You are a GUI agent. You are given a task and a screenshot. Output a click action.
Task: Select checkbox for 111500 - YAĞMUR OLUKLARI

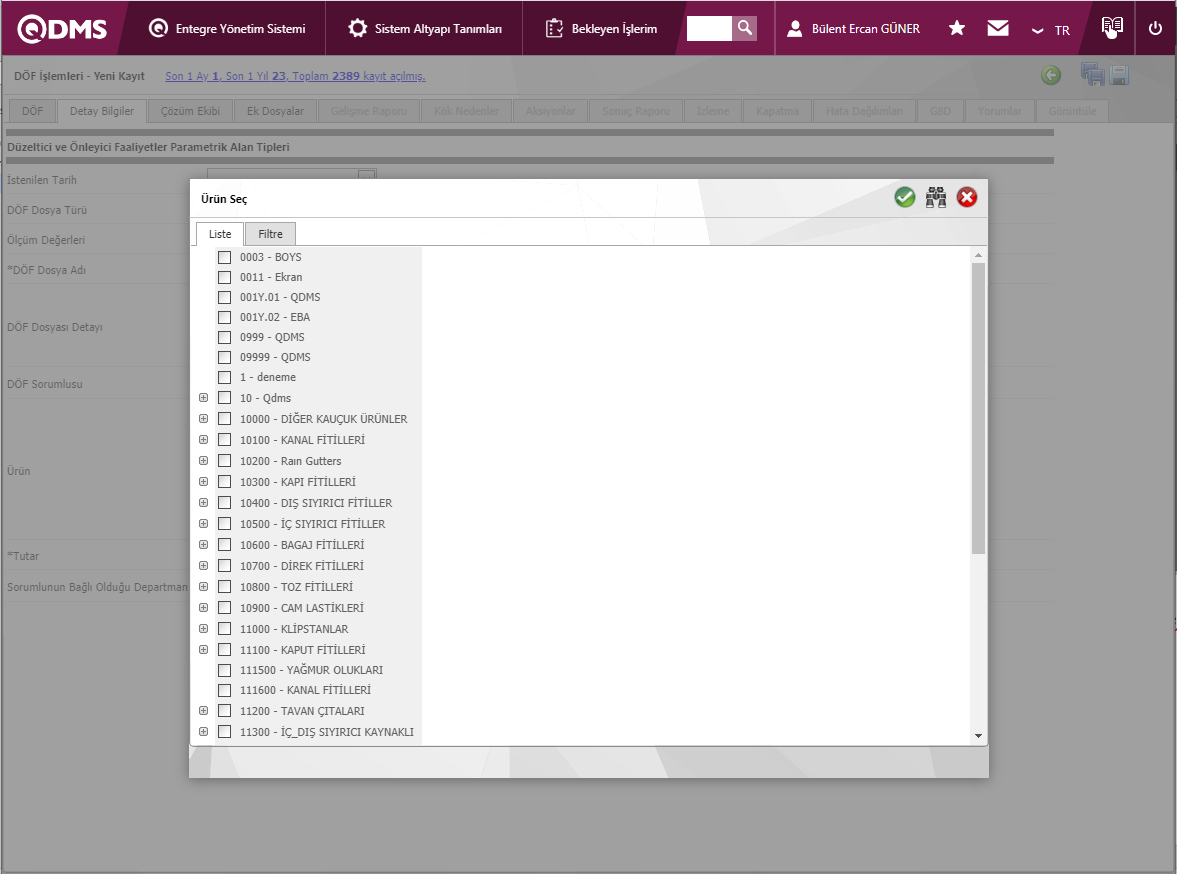[225, 670]
